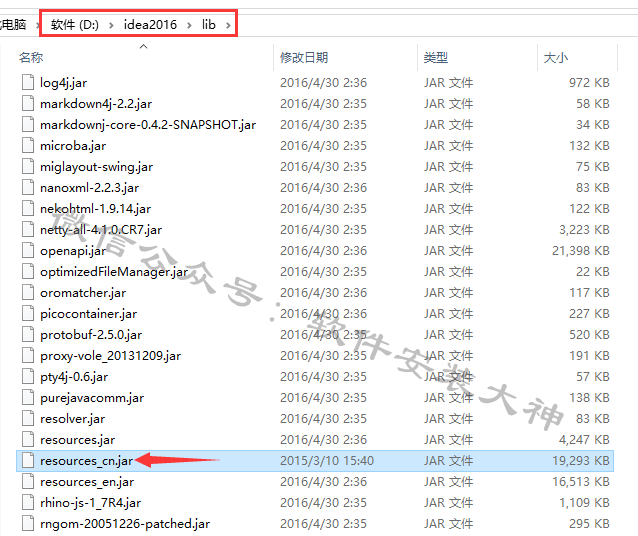Click the 972 KB size value
Image resolution: width=638 pixels, height=536 pixels.
tap(589, 83)
